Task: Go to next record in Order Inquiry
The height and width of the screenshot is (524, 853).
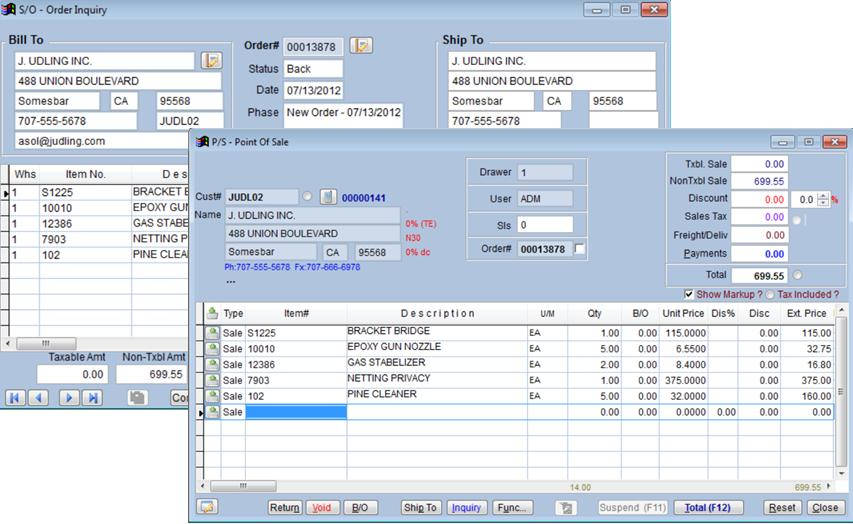Action: pyautogui.click(x=67, y=398)
